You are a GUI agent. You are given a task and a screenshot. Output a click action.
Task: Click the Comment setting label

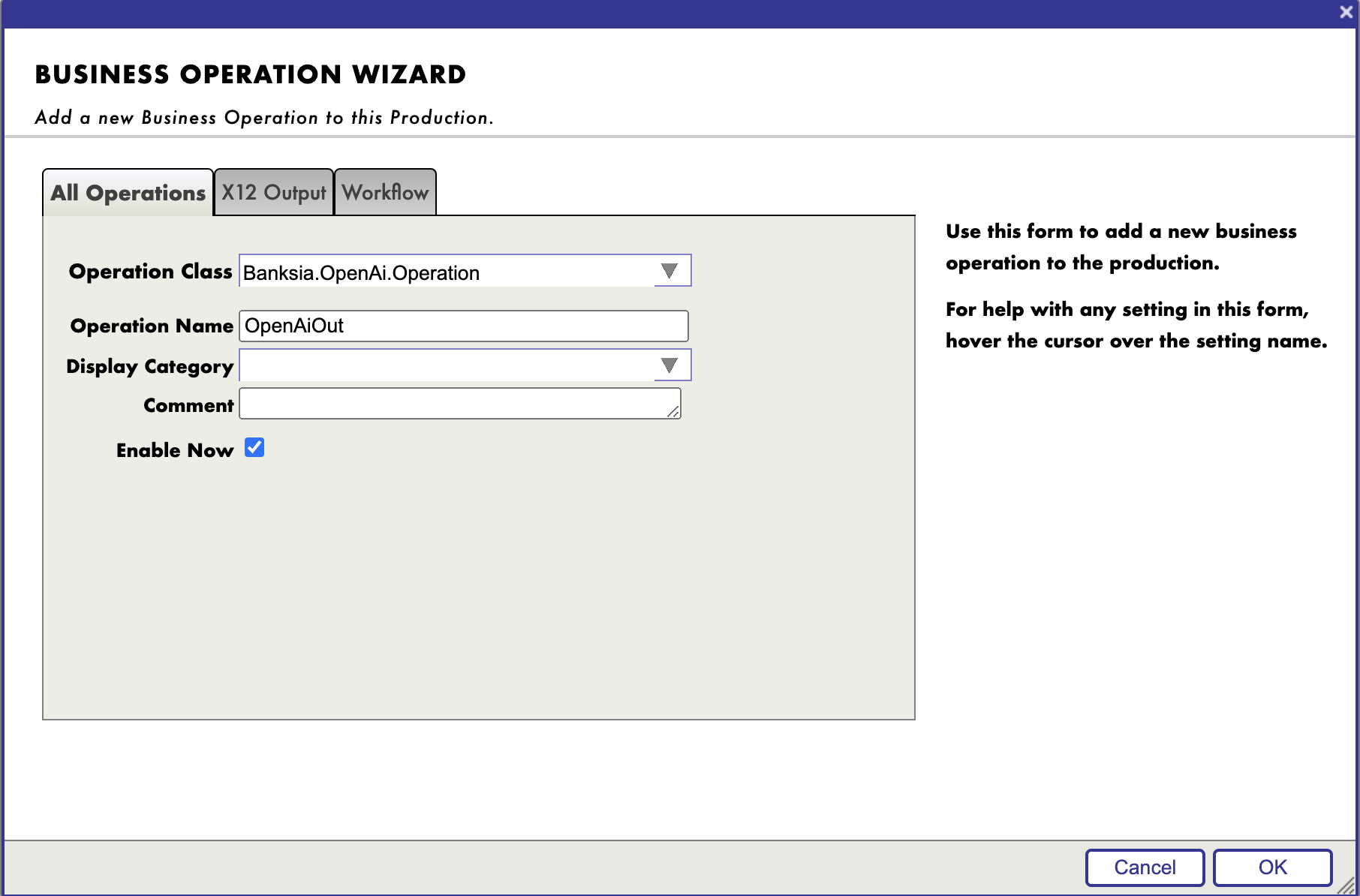(x=188, y=405)
